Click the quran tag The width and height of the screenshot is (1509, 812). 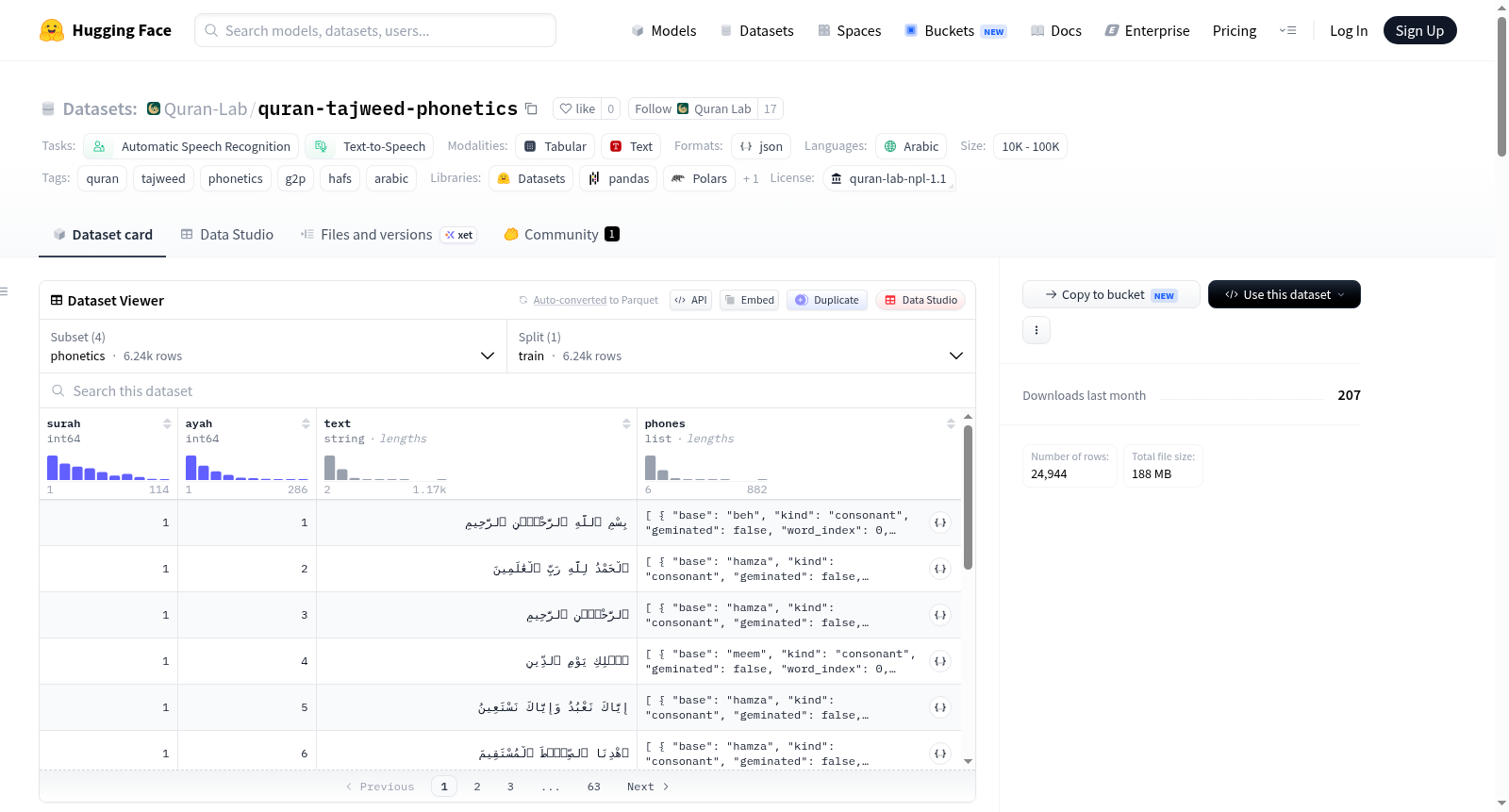[103, 178]
